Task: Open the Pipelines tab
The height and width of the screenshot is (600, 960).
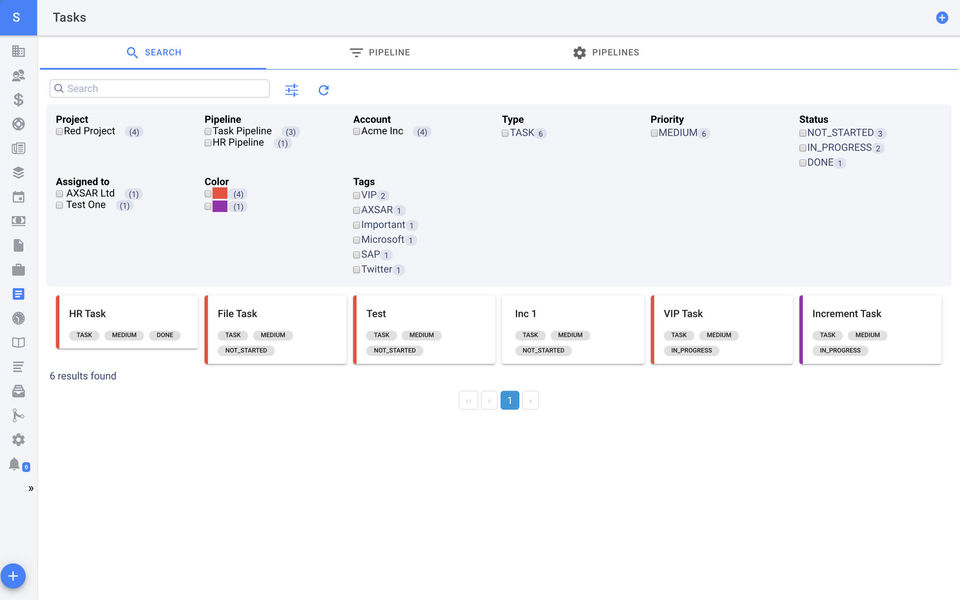Action: 606,53
